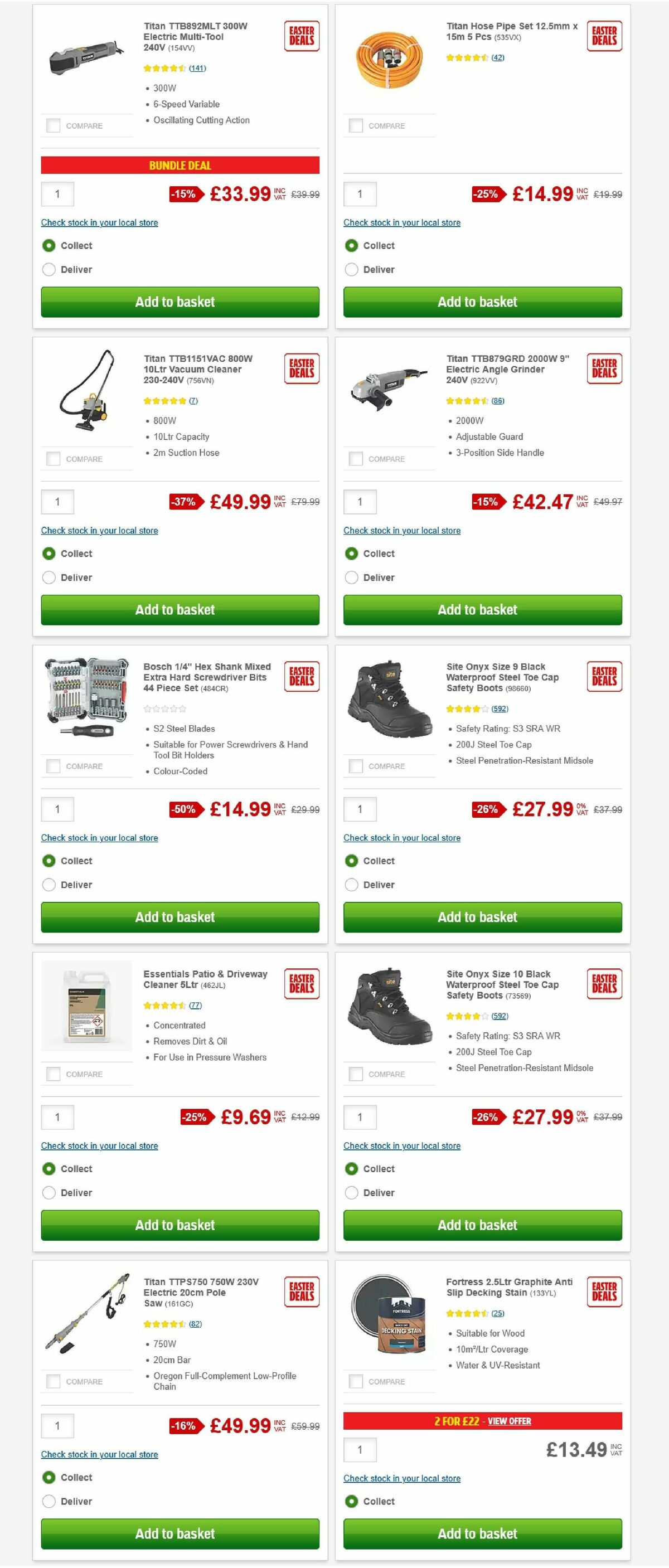
Task: Select Collect for the Fortress decking stain
Action: pos(351,1501)
